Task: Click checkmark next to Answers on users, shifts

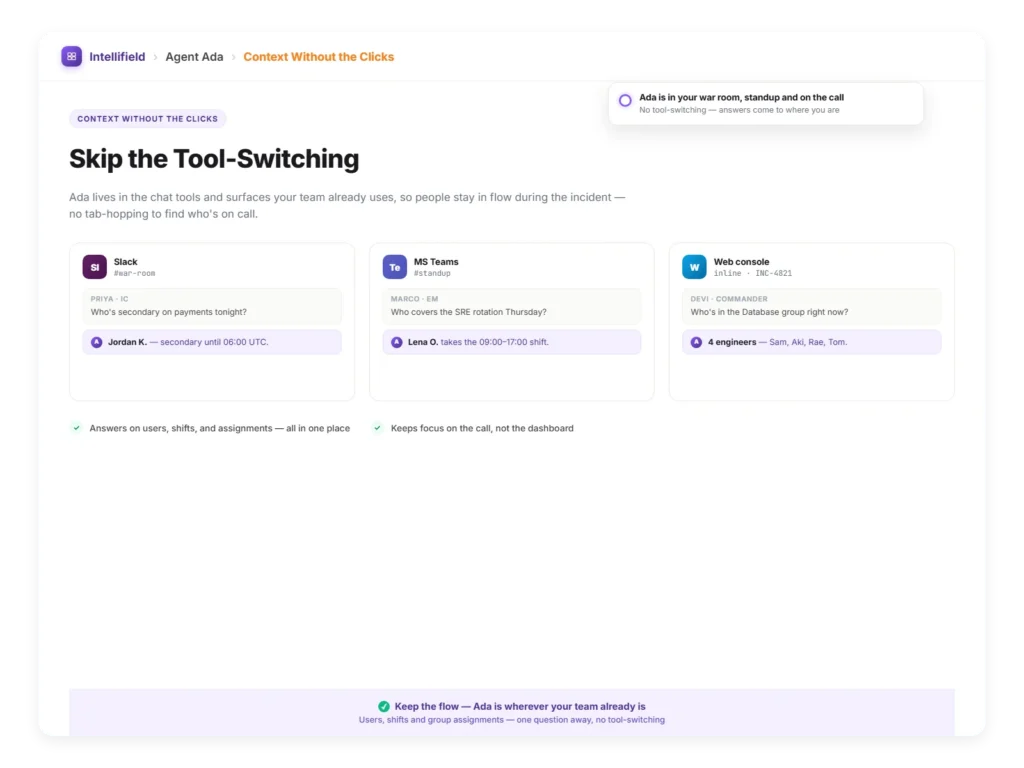Action: (x=76, y=428)
